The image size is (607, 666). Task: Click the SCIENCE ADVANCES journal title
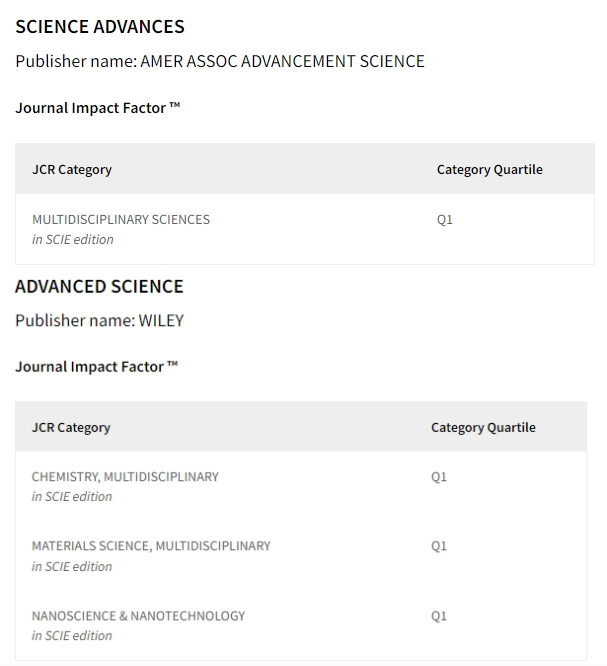(x=100, y=27)
